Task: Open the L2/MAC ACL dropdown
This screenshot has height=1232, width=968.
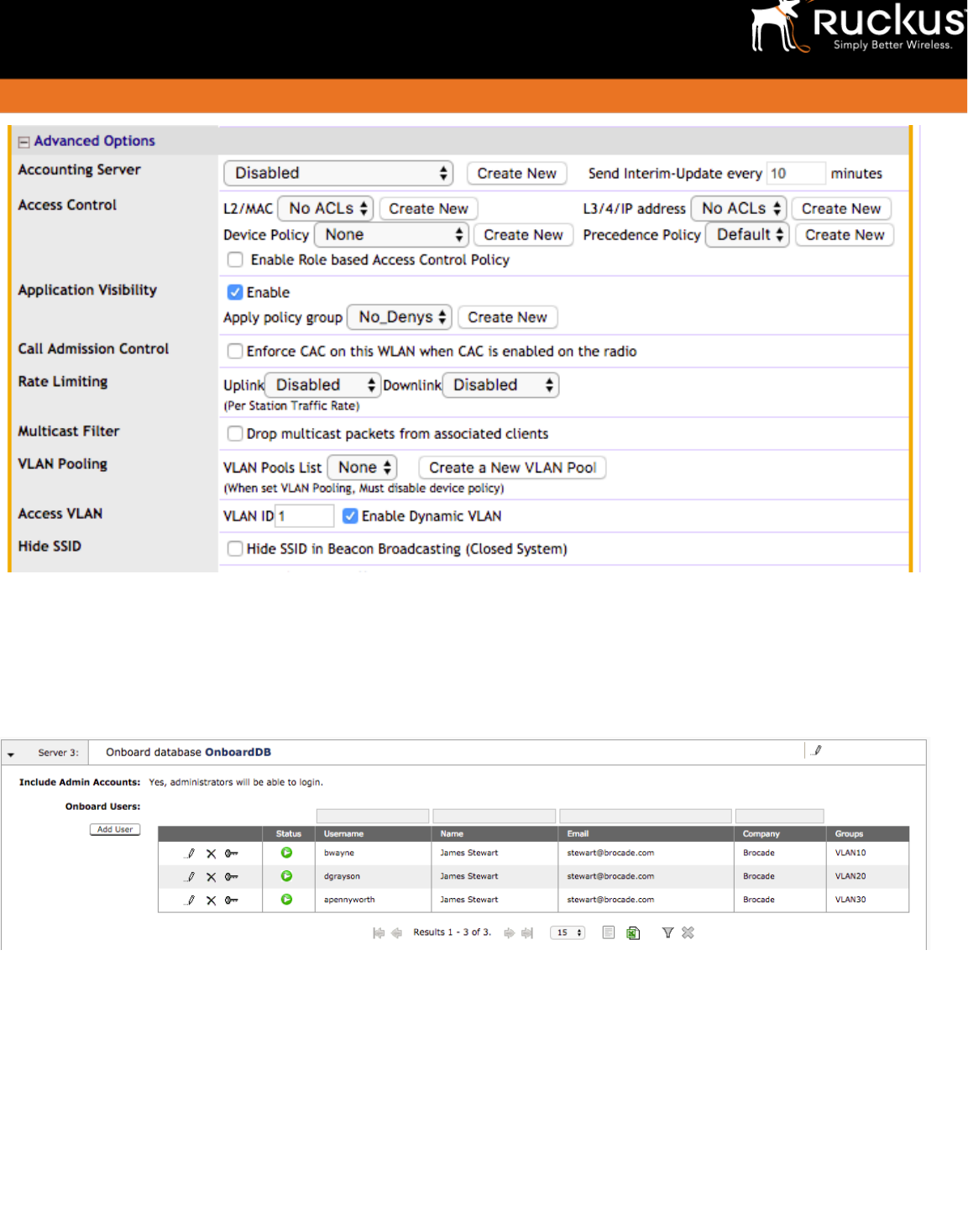Action: point(326,208)
